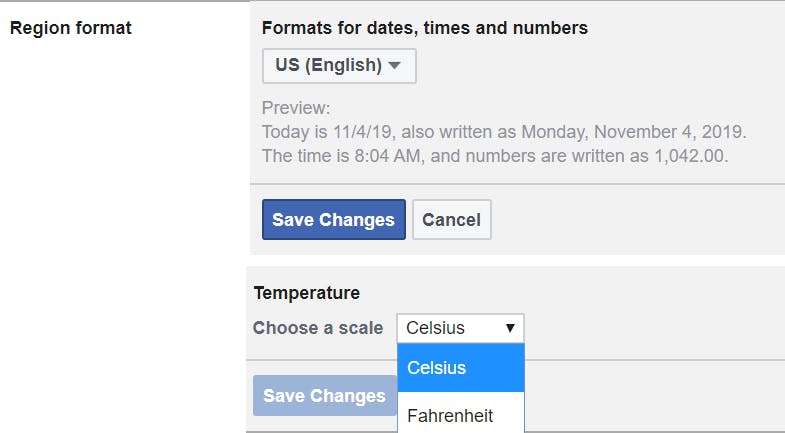The image size is (785, 433).
Task: Click the Preview: label text
Action: point(296,108)
